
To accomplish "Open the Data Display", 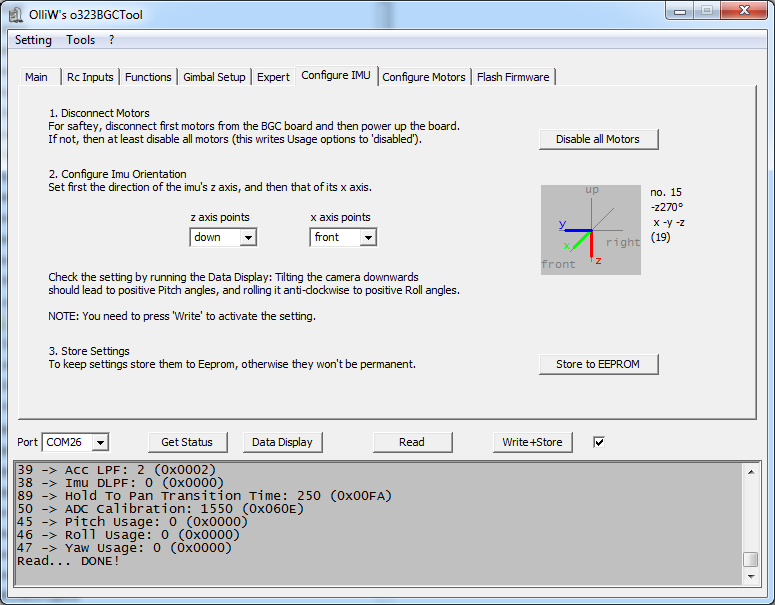I will point(282,442).
